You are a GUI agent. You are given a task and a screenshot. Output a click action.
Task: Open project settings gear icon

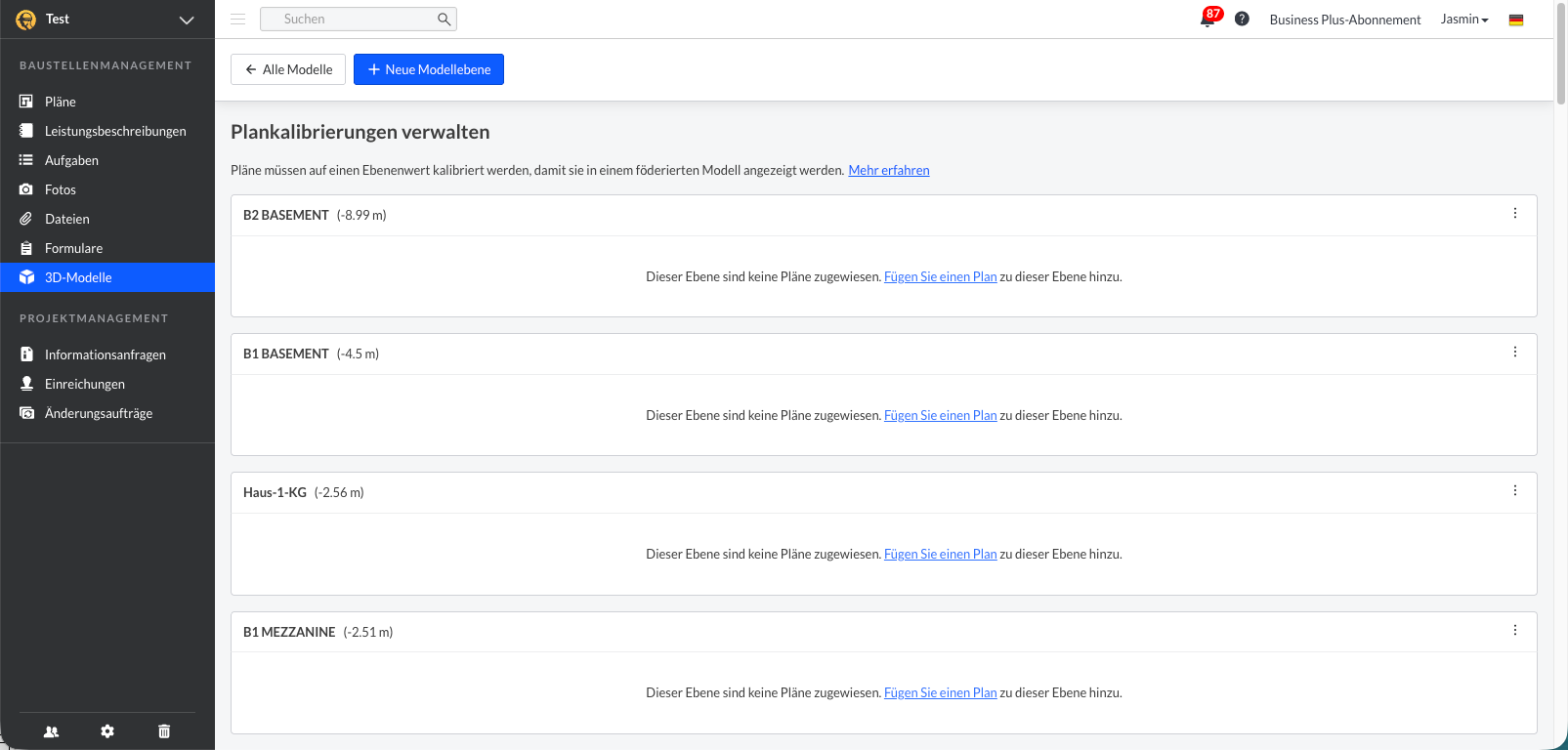pos(107,731)
